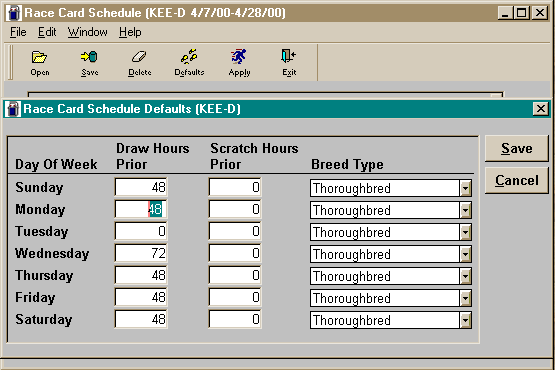Click the Friday day label

(x=35, y=297)
